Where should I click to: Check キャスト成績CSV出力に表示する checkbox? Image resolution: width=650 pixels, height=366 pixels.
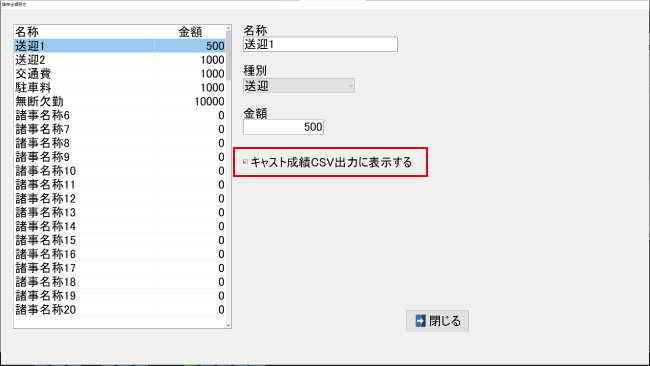pos(245,162)
